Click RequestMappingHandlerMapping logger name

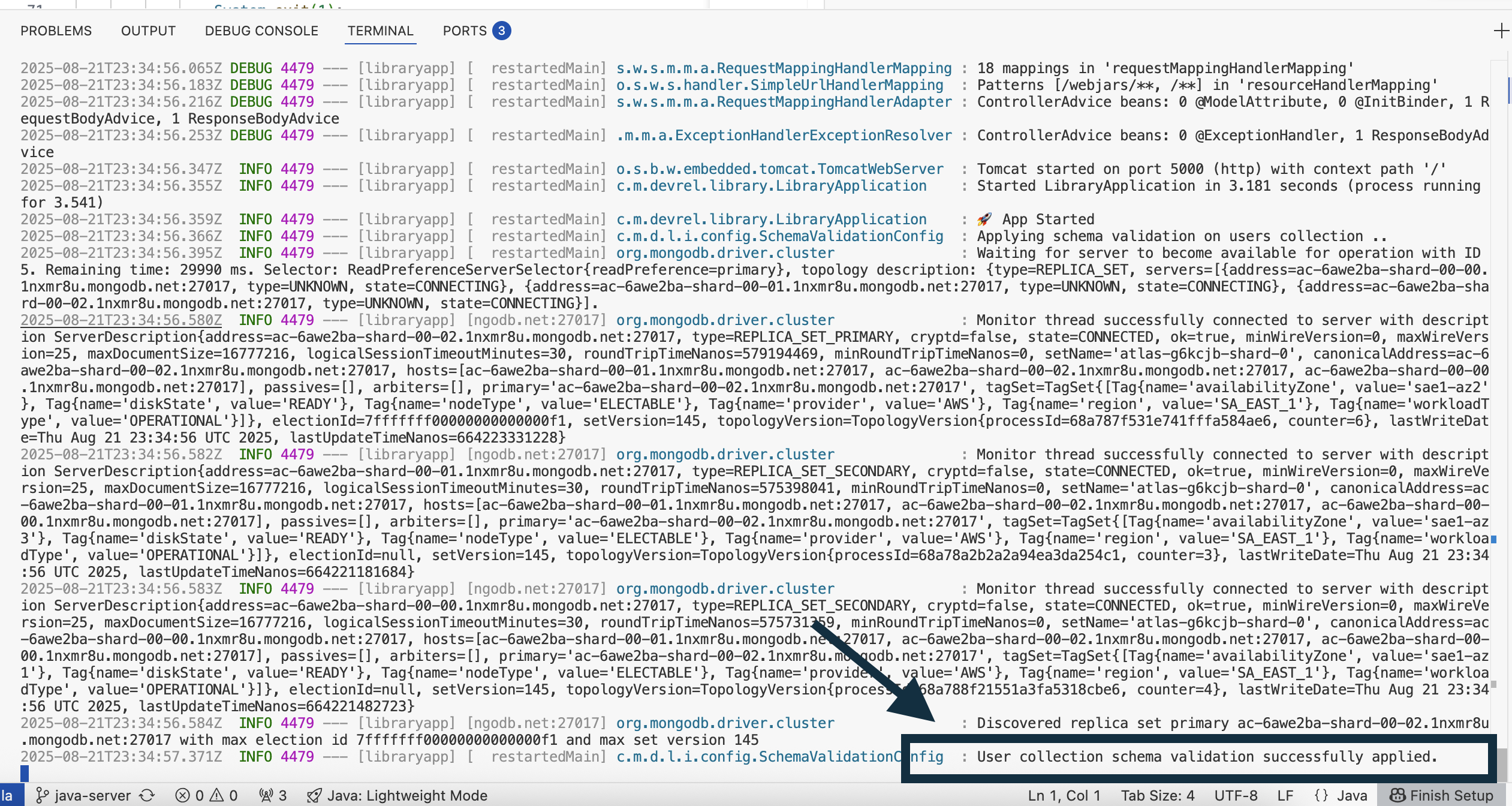[x=784, y=68]
